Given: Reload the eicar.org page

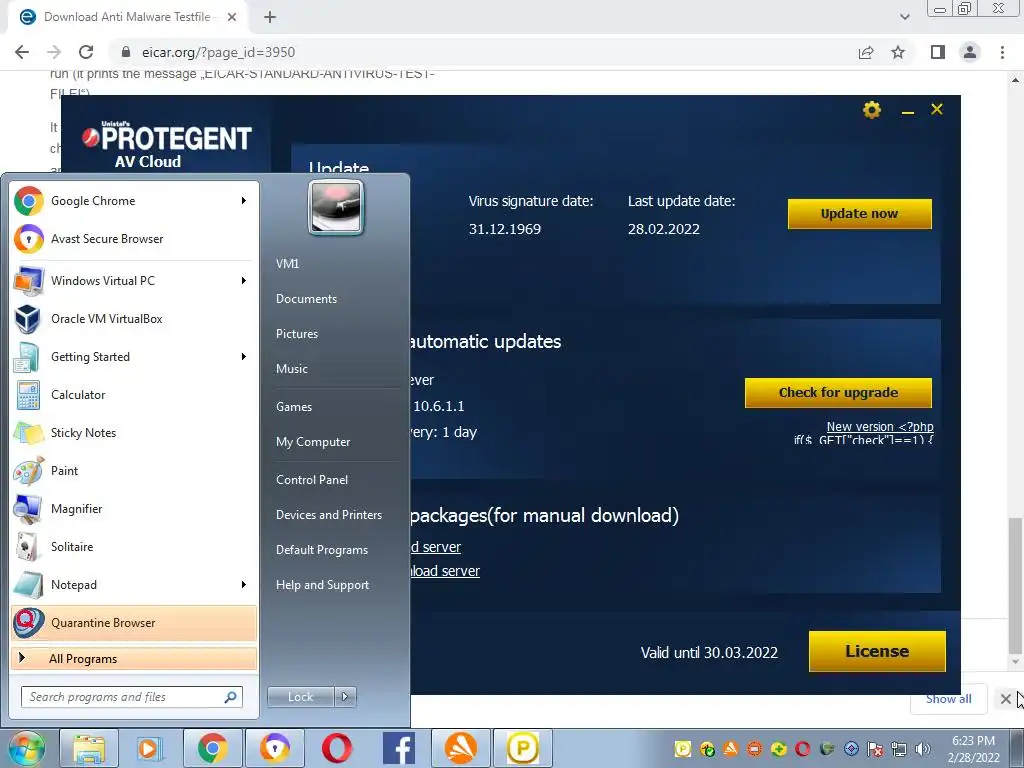Looking at the screenshot, I should (x=86, y=52).
